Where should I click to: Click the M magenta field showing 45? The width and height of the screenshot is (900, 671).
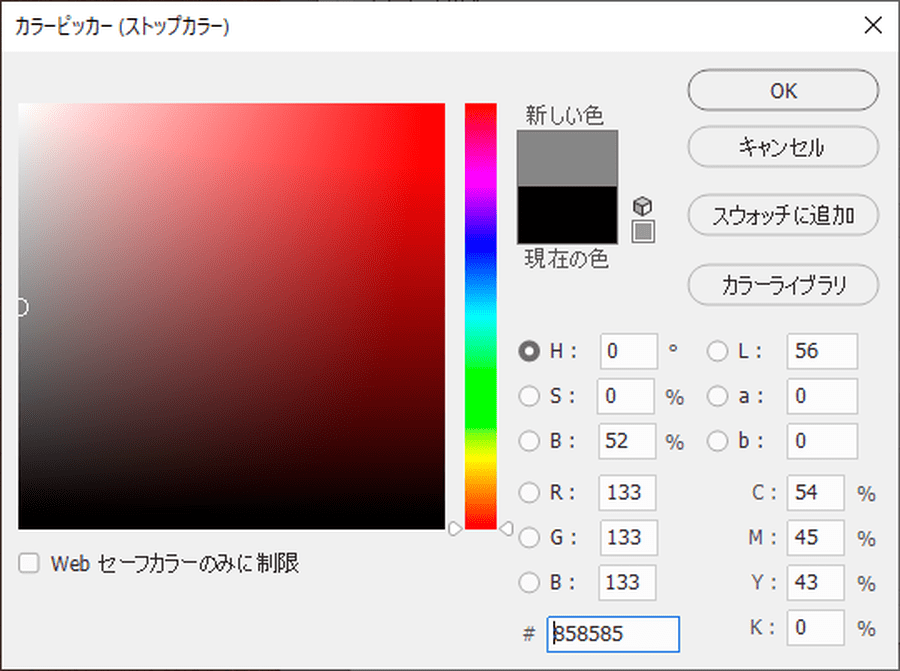click(x=816, y=537)
